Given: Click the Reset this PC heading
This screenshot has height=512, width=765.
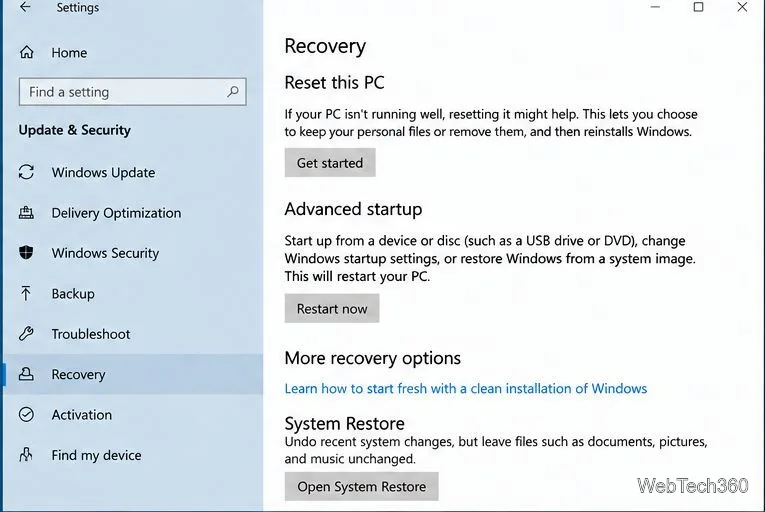Looking at the screenshot, I should click(334, 82).
